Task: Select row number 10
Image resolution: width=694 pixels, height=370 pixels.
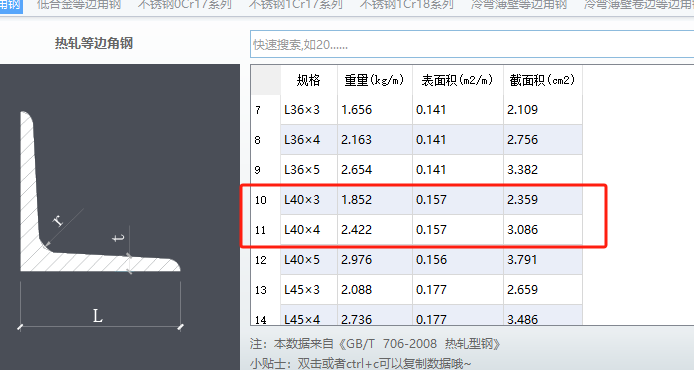Action: 266,200
